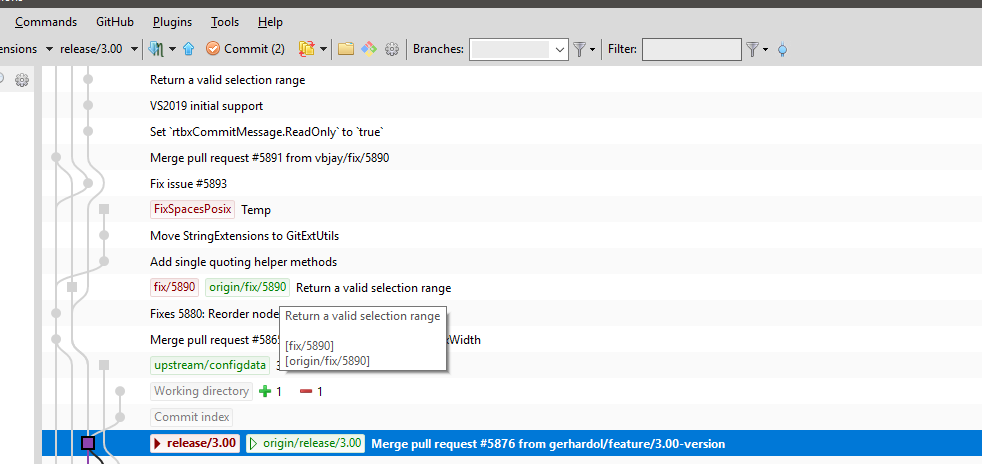The image size is (982, 464).
Task: Click the origin/fix/5890 branch label
Action: 247,287
